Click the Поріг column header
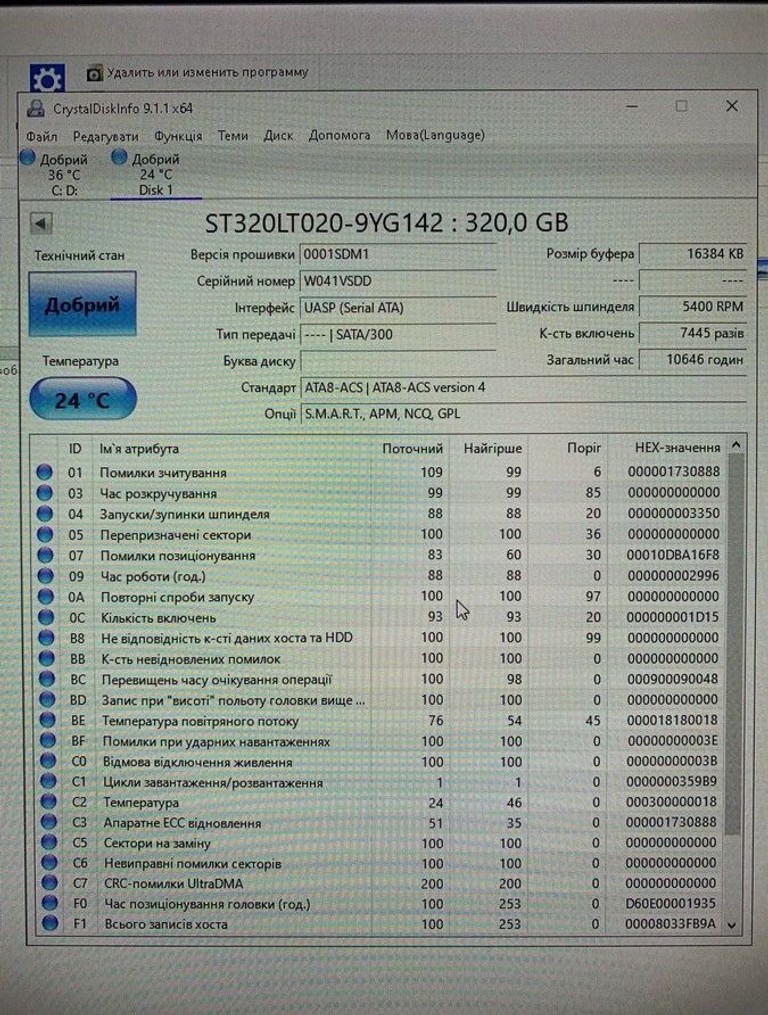The image size is (768, 1015). (x=567, y=447)
